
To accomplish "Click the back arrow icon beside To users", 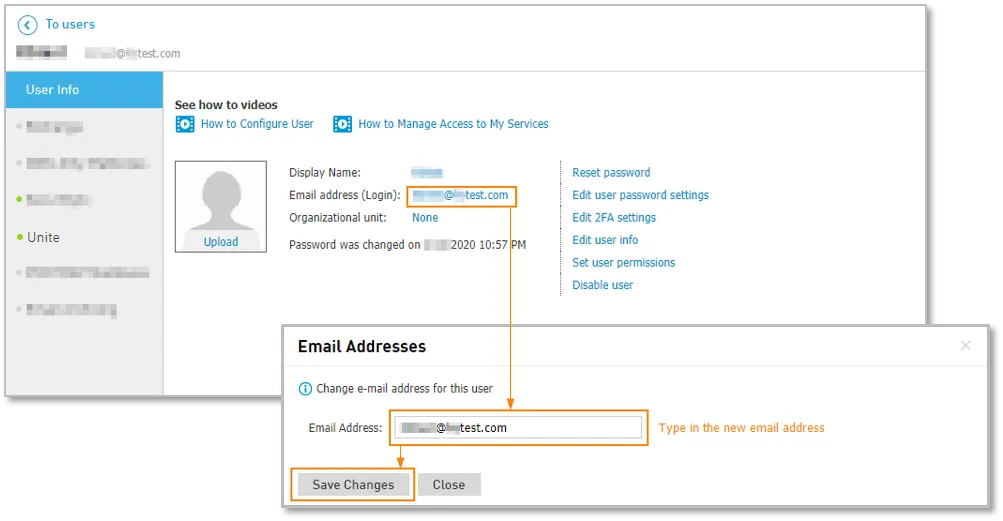I will pos(28,25).
